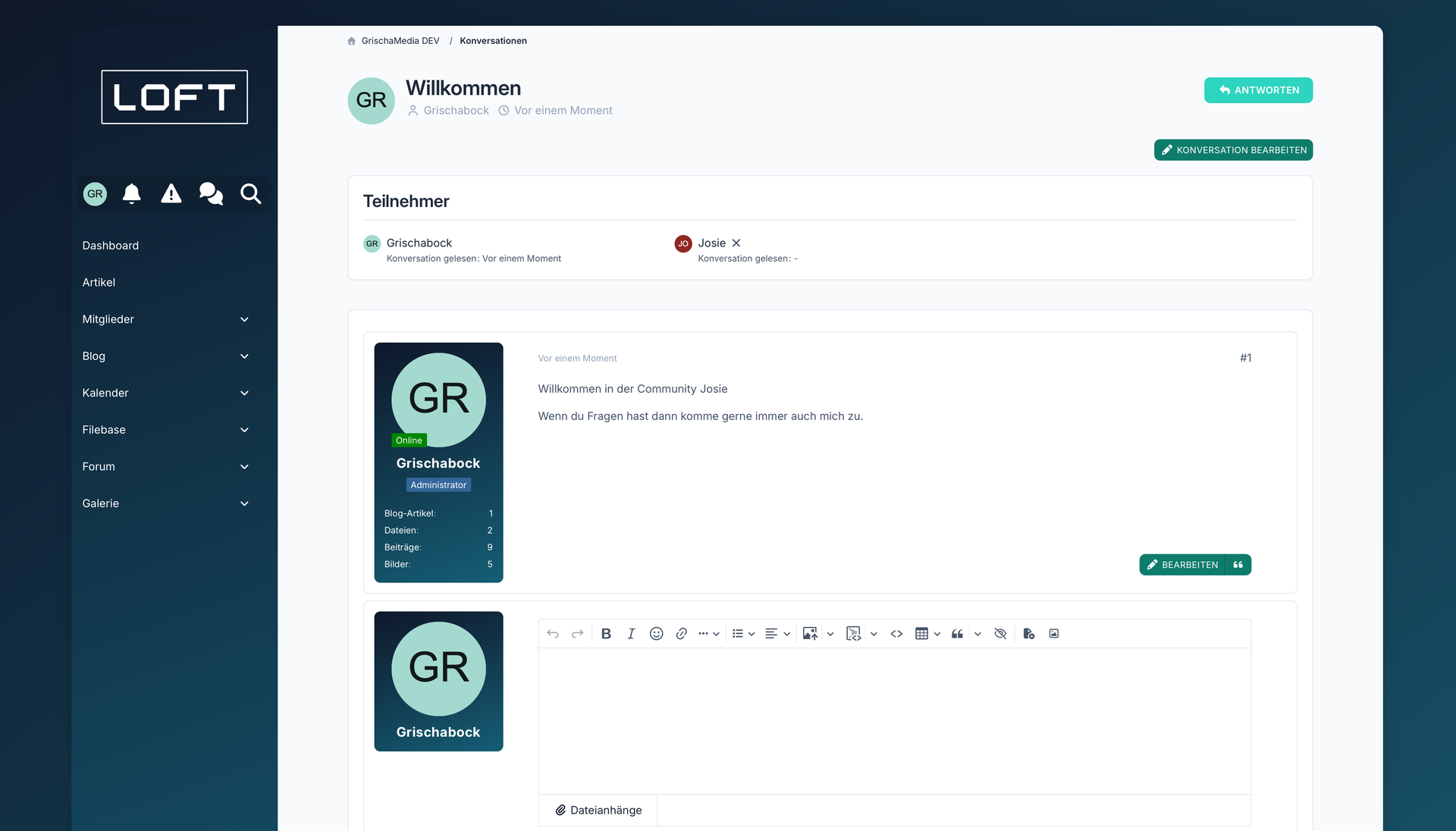The height and width of the screenshot is (831, 1456).
Task: Insert an emoji smiley in editor
Action: [x=656, y=634]
